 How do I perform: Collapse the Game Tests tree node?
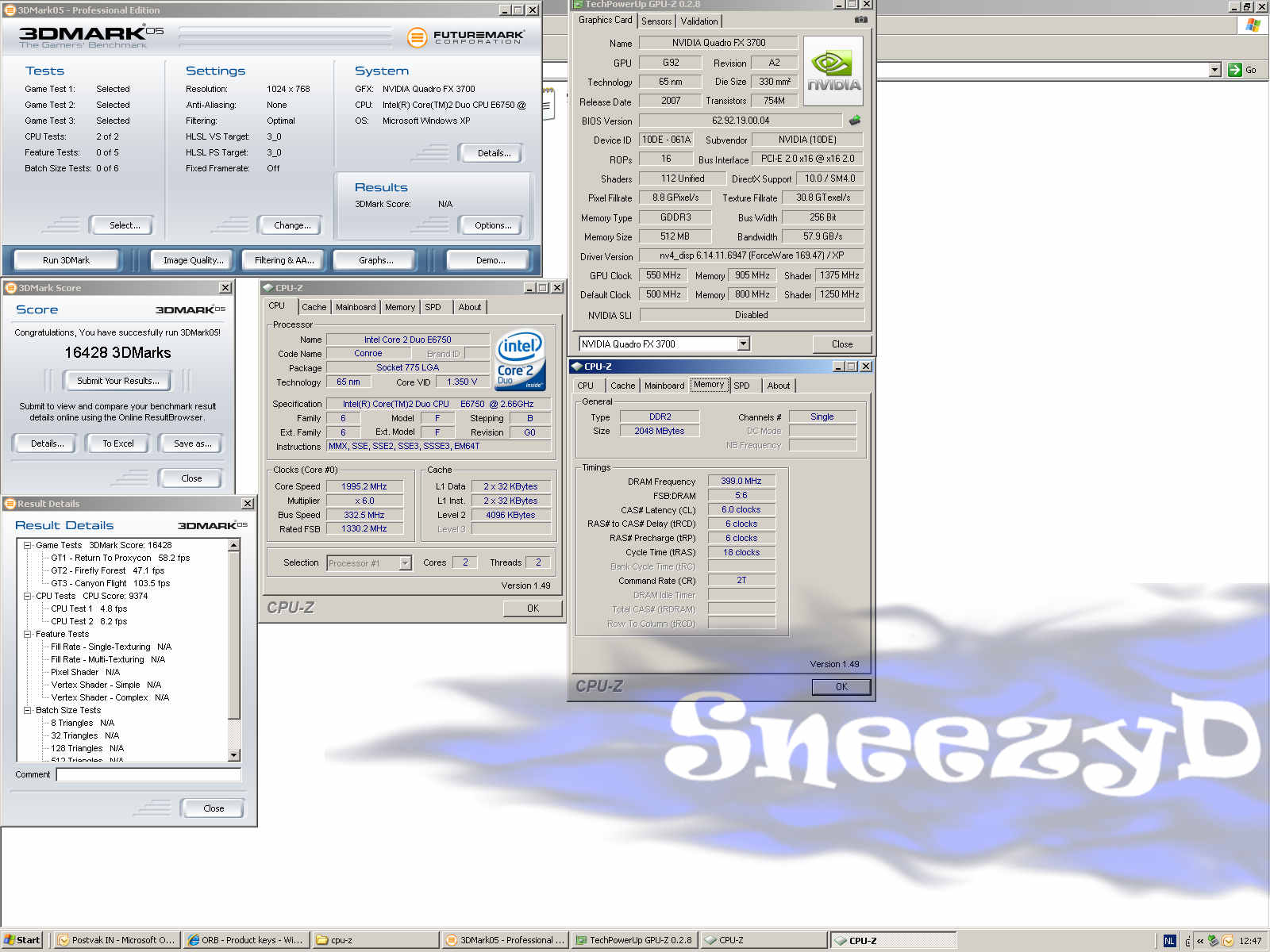tap(27, 545)
